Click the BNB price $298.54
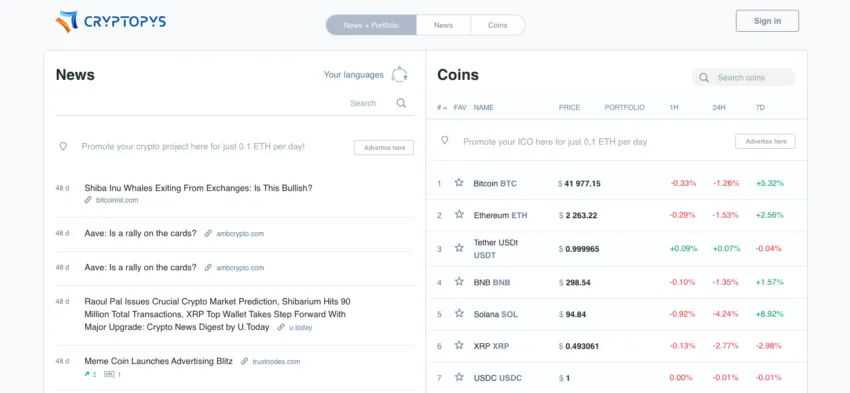The width and height of the screenshot is (850, 393). click(x=574, y=282)
